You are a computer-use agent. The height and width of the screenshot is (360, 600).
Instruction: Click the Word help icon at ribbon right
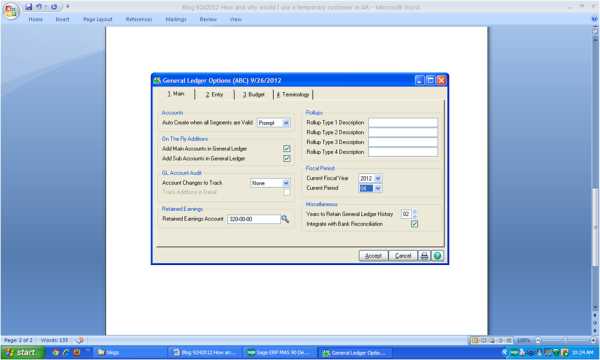click(x=595, y=19)
